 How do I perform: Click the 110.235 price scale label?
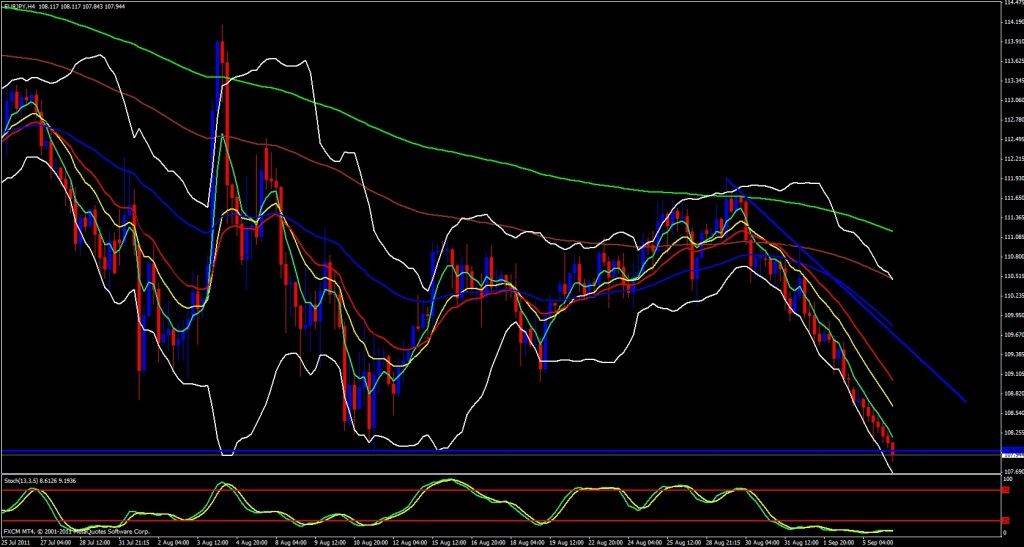[x=1010, y=296]
